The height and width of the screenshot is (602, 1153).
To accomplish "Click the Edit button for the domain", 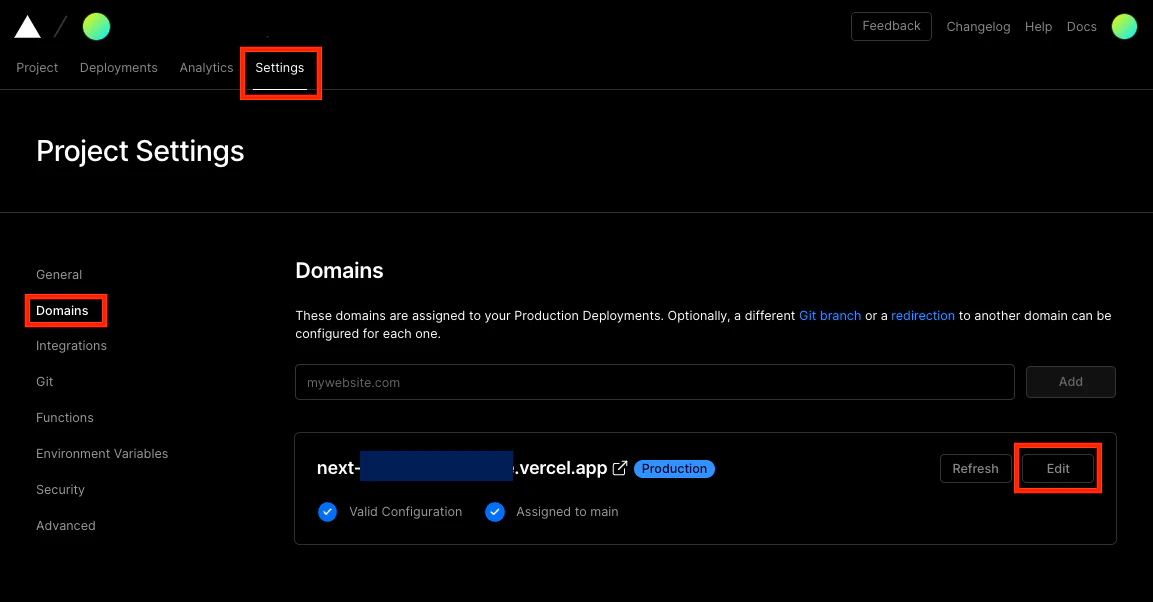I will [x=1057, y=468].
